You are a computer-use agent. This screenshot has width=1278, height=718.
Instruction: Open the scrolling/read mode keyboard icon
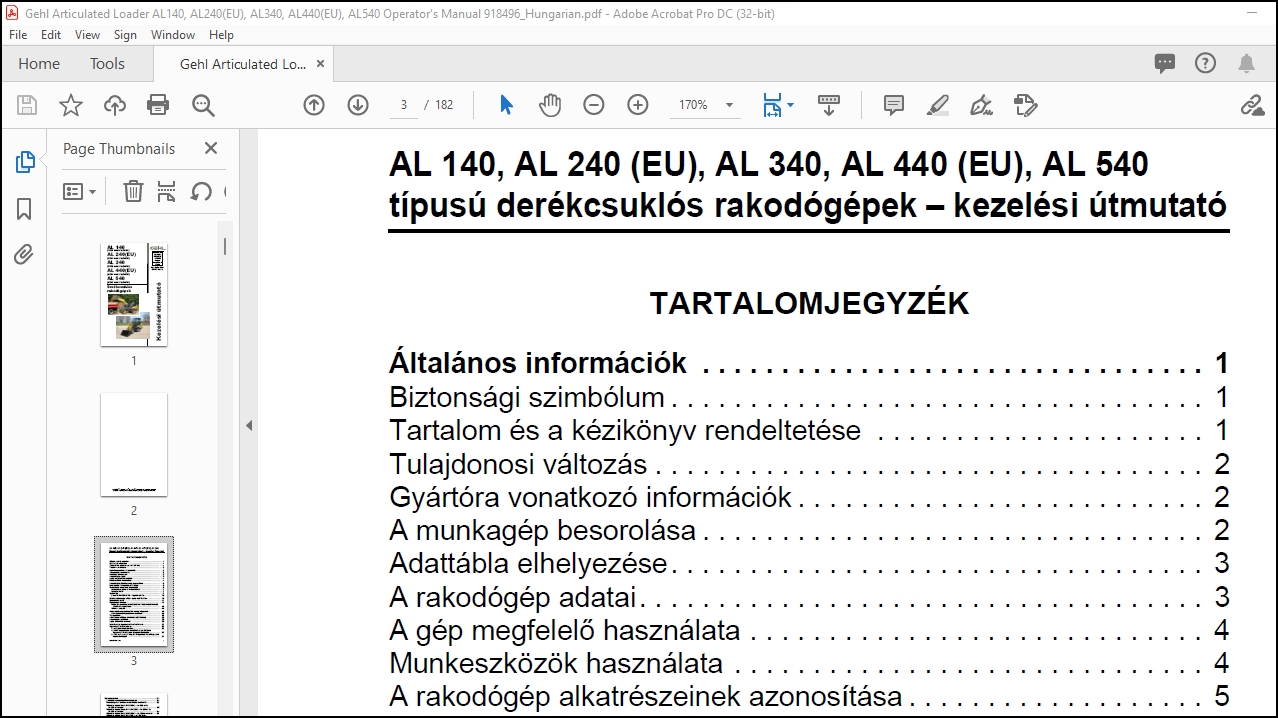[x=829, y=105]
